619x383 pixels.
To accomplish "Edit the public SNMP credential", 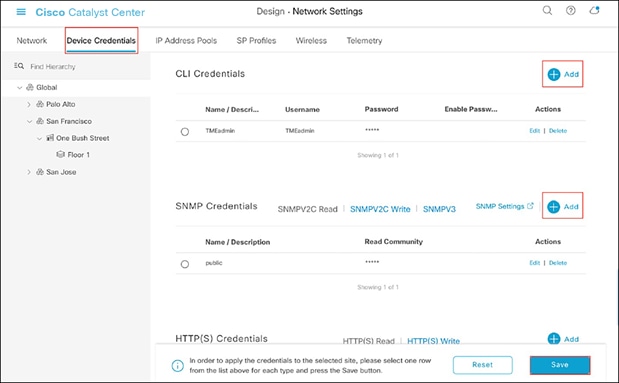I will pyautogui.click(x=535, y=263).
